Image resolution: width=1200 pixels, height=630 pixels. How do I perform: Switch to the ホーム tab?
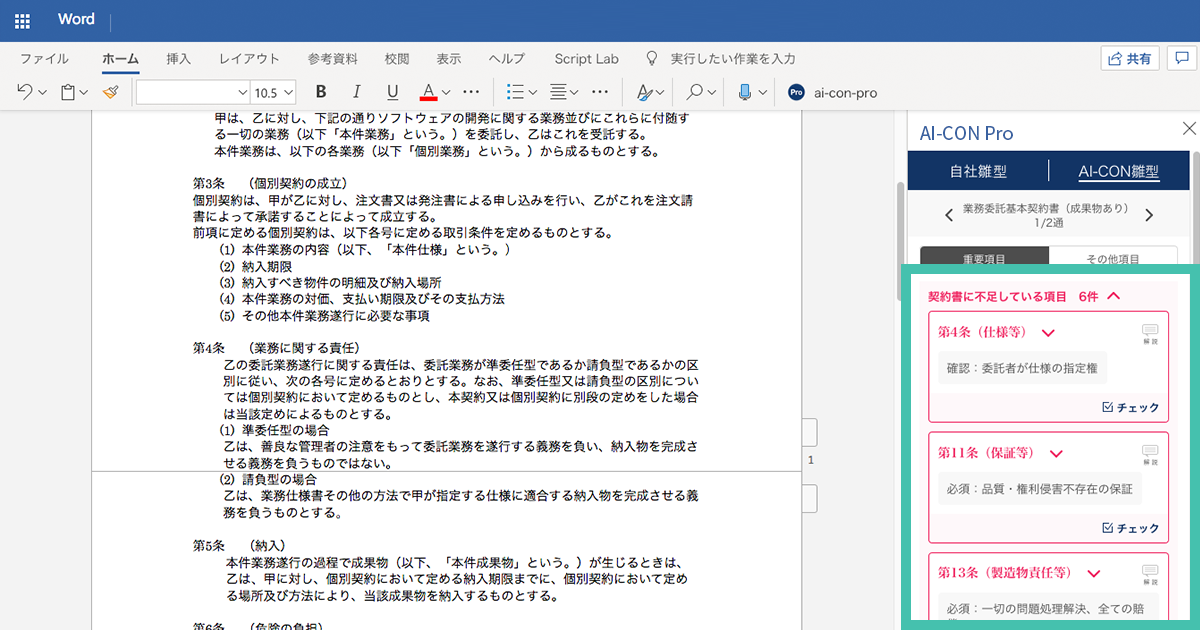tap(120, 59)
